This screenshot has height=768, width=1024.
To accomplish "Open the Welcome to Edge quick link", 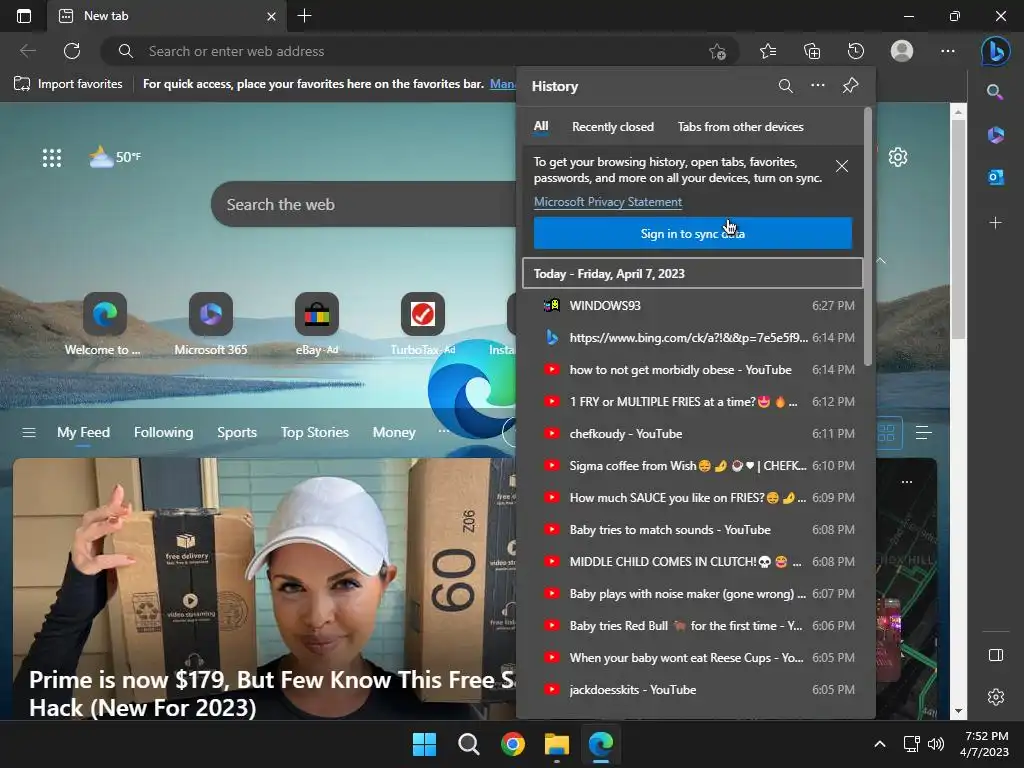I will pyautogui.click(x=104, y=325).
